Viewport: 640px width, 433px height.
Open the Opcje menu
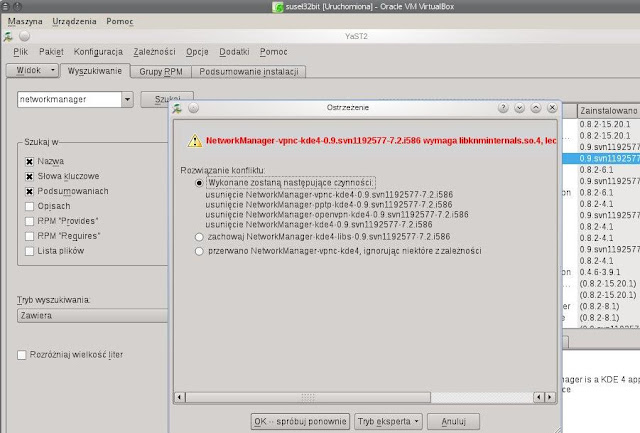click(x=197, y=52)
